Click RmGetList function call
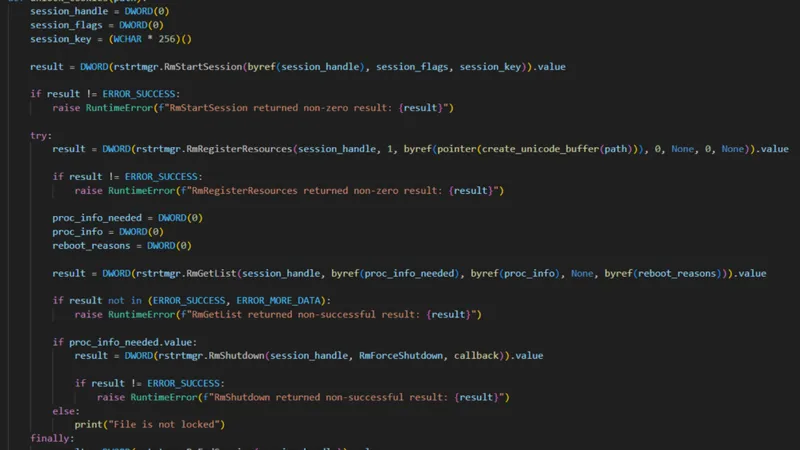The width and height of the screenshot is (800, 450). pos(211,273)
